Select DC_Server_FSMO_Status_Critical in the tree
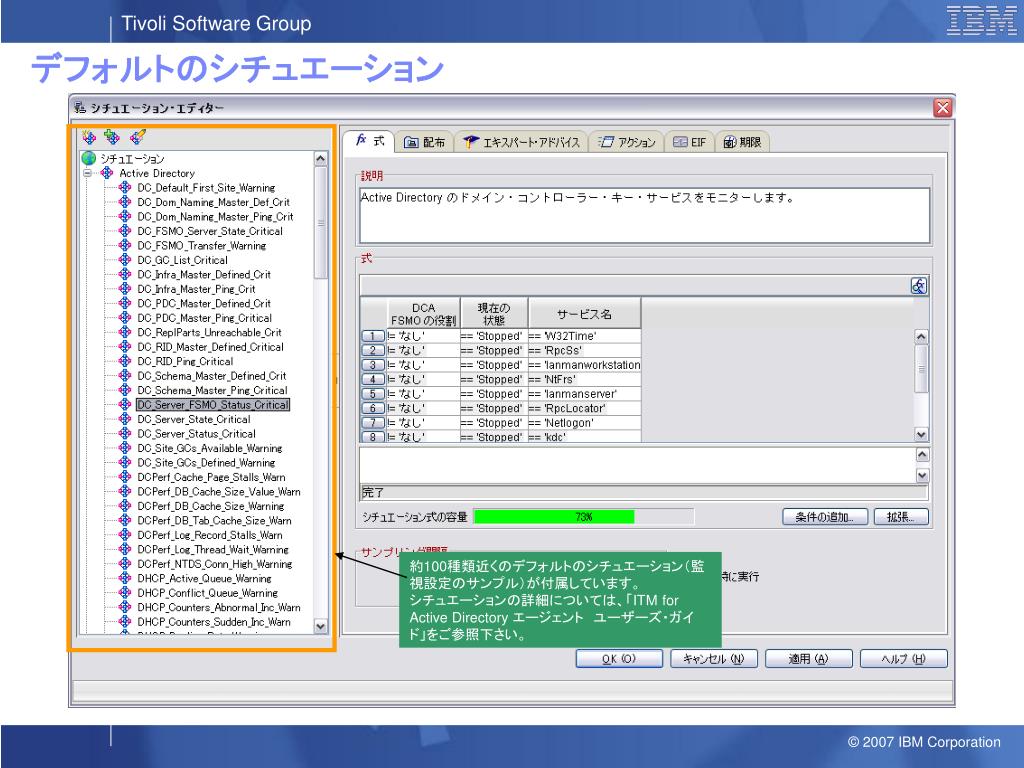 point(213,405)
